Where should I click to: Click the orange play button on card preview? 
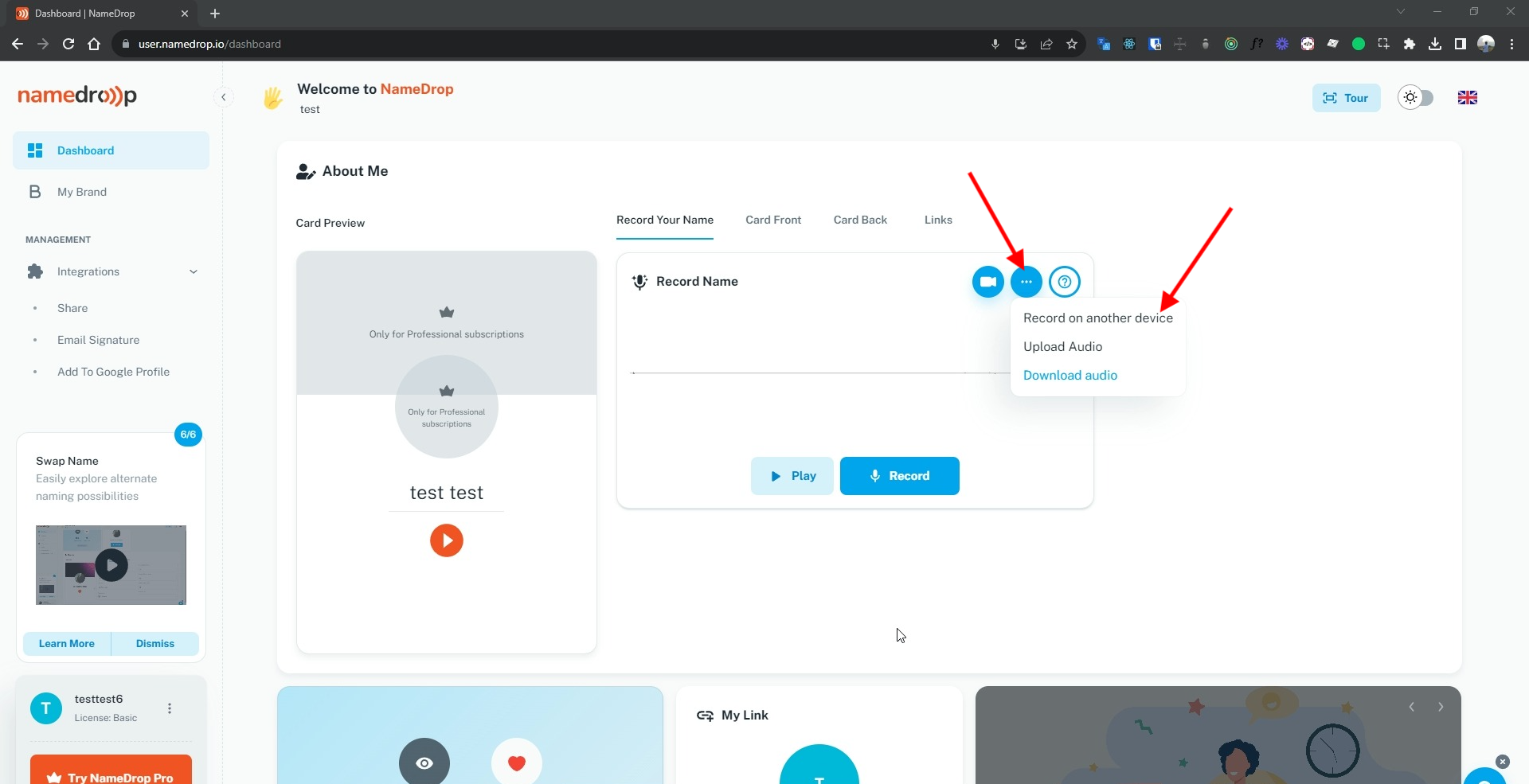[x=447, y=540]
